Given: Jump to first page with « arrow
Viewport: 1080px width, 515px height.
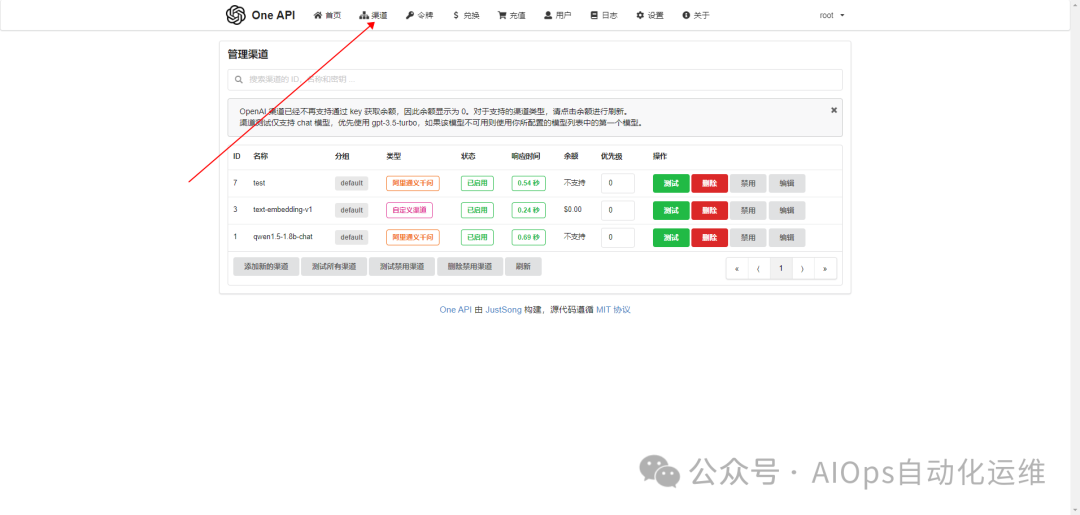Looking at the screenshot, I should pyautogui.click(x=737, y=269).
